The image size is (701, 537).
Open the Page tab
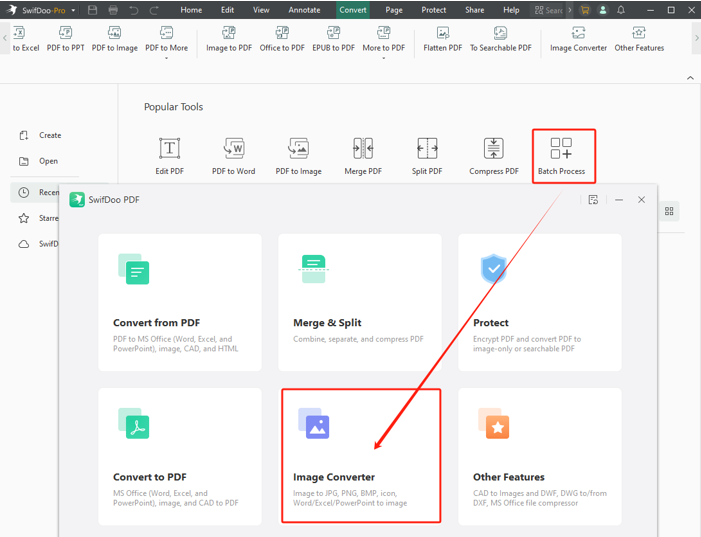point(394,10)
